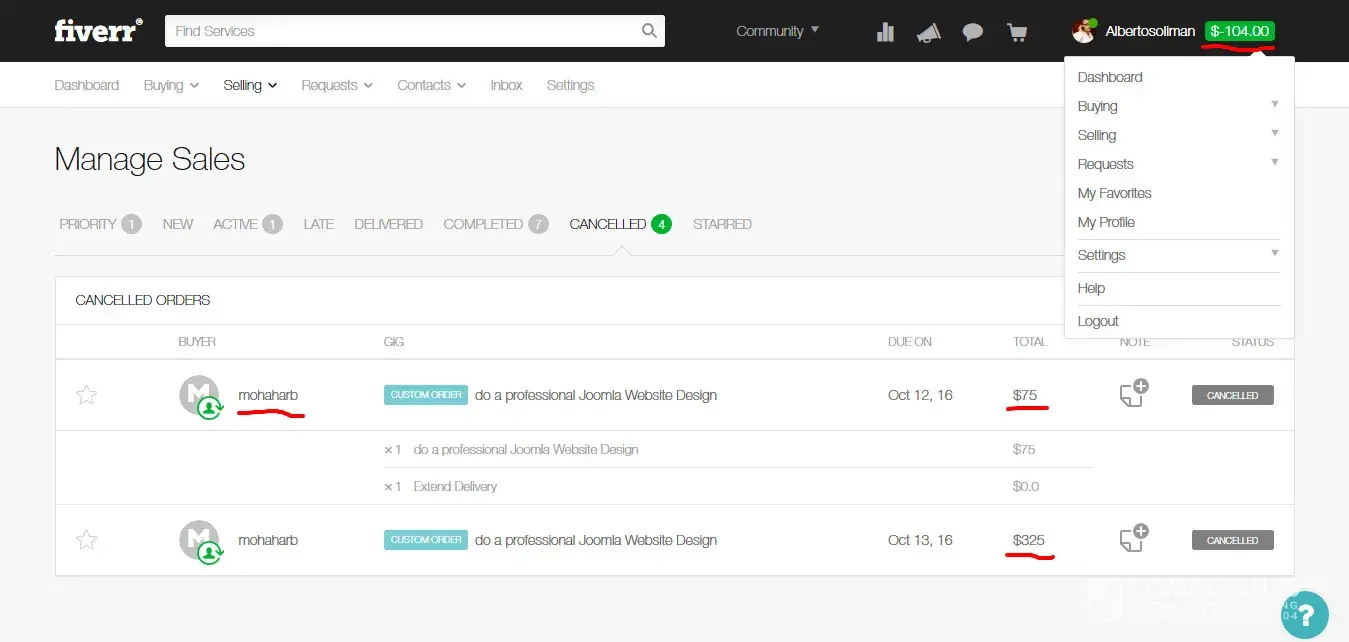Image resolution: width=1349 pixels, height=642 pixels.
Task: Add a note to the $75 order
Action: click(x=1132, y=394)
